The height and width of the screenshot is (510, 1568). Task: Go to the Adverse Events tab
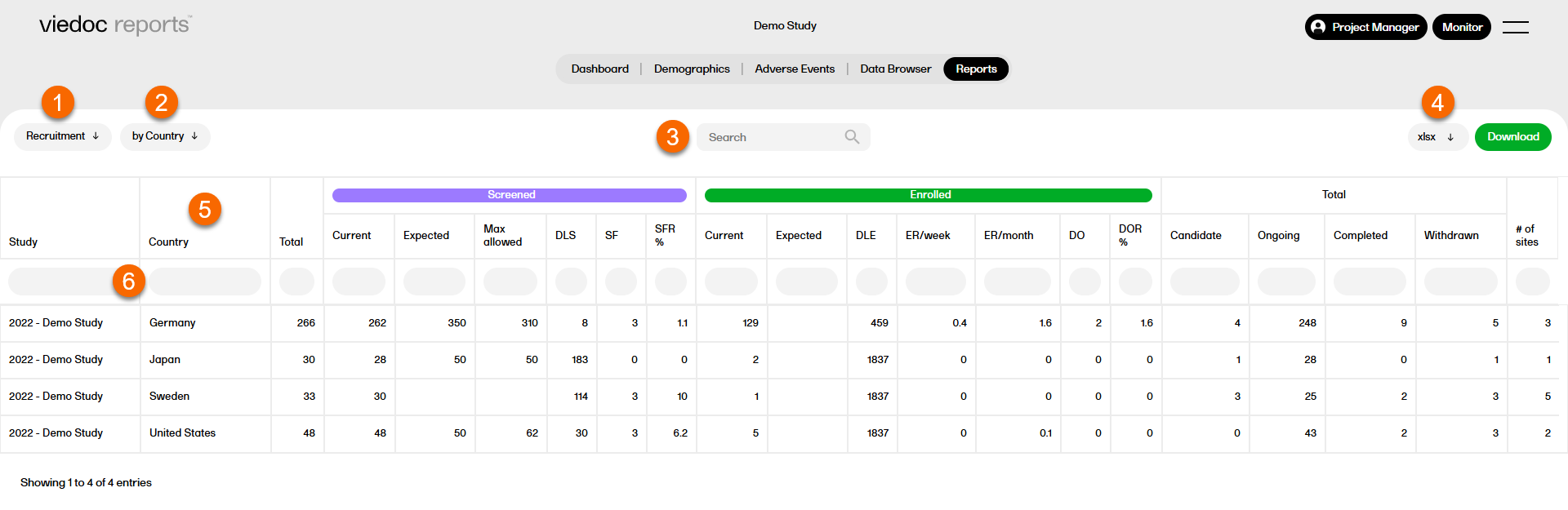[795, 69]
